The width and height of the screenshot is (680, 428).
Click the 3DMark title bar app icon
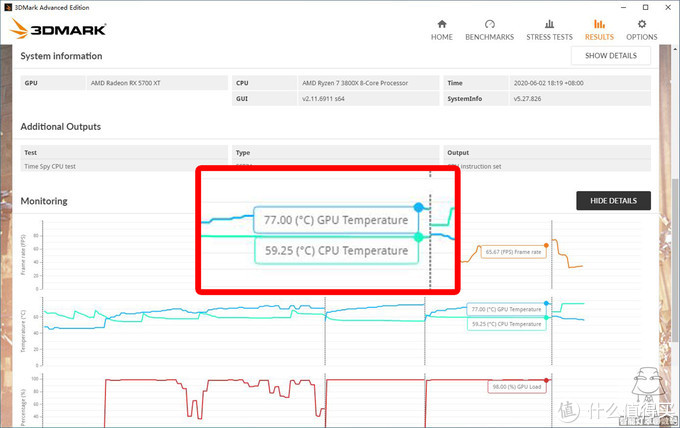tap(7, 7)
